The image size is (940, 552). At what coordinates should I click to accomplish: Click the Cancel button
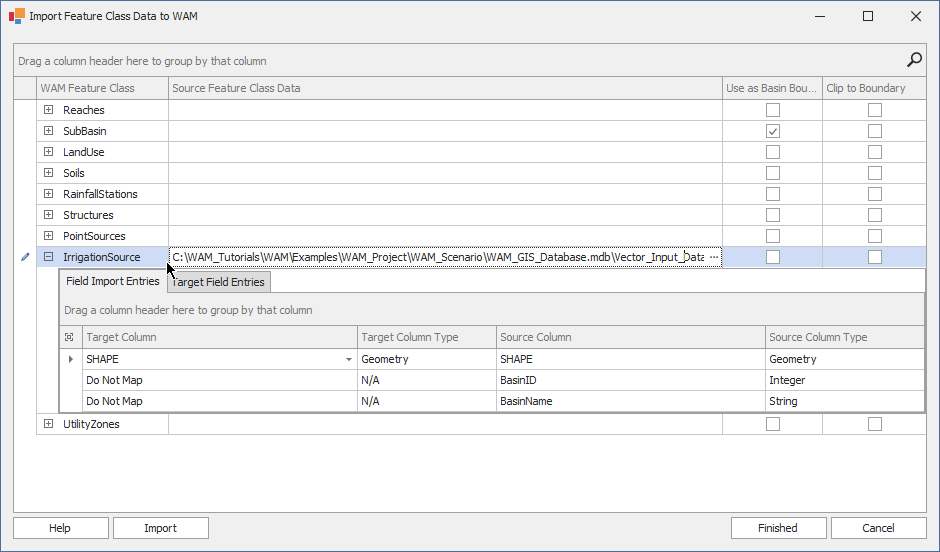[878, 528]
